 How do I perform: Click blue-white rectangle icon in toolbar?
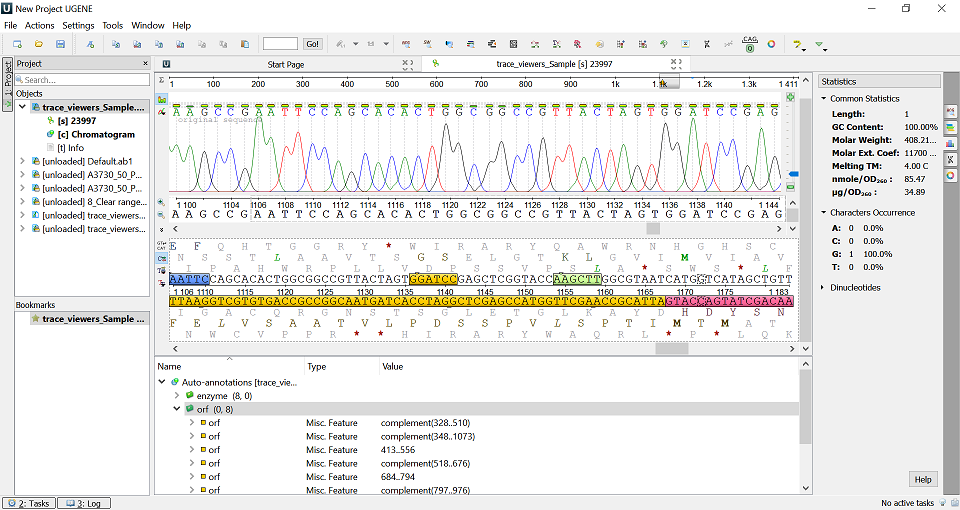[x=685, y=44]
